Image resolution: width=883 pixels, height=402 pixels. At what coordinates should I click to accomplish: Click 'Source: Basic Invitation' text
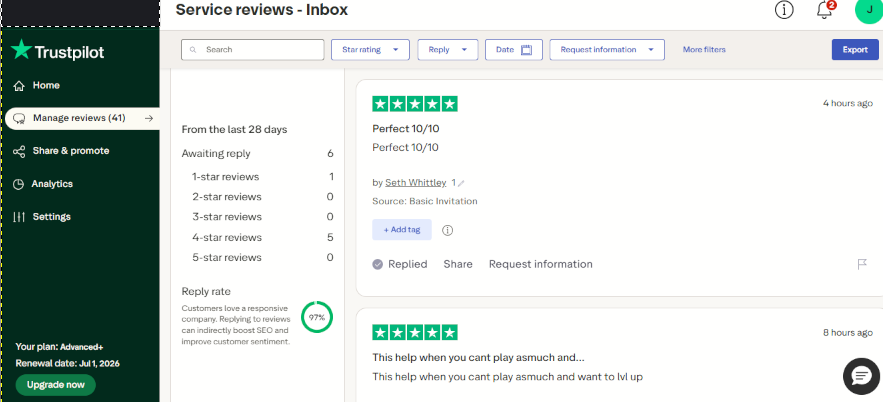click(x=425, y=202)
